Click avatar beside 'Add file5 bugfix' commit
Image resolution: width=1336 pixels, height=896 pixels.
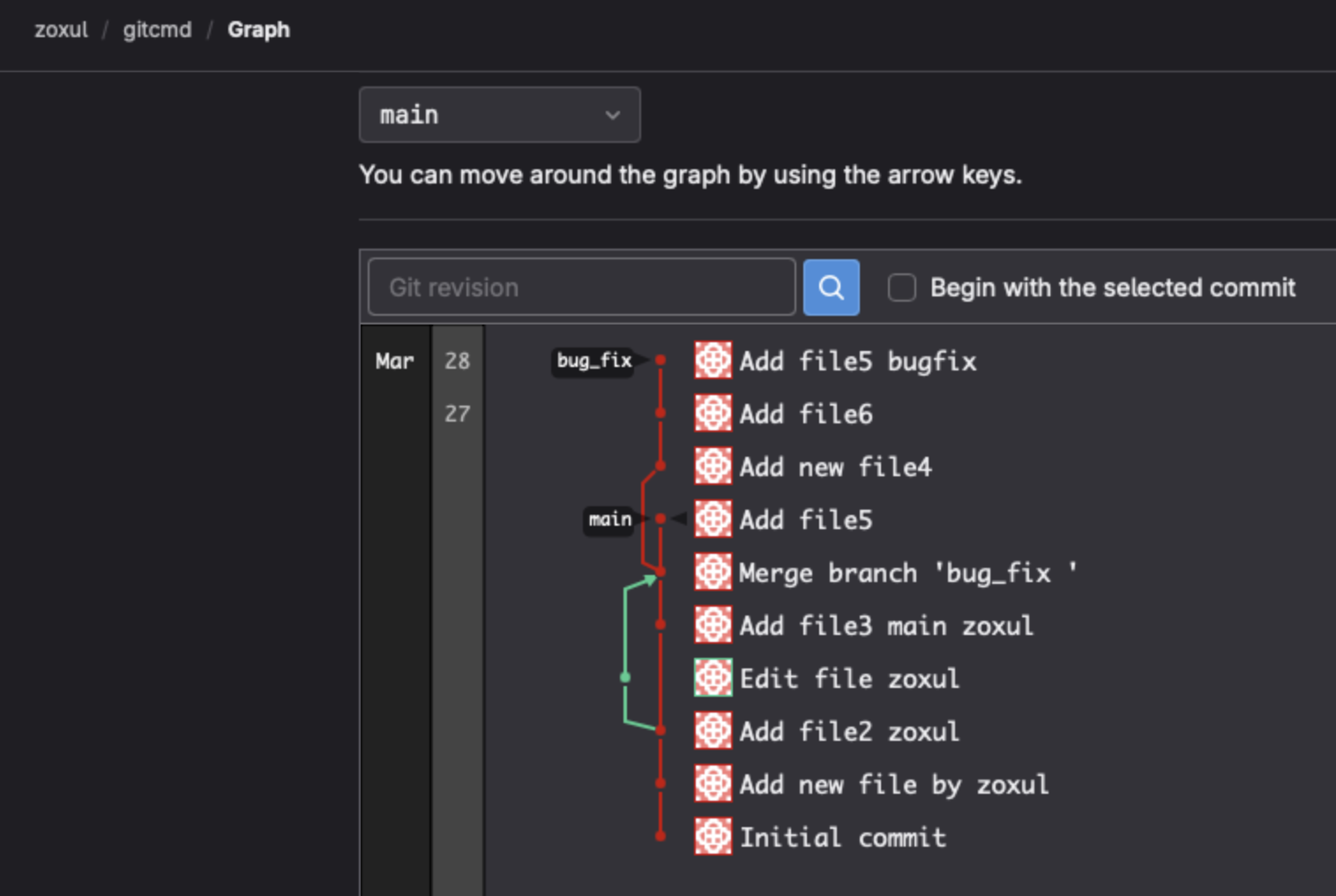[713, 360]
